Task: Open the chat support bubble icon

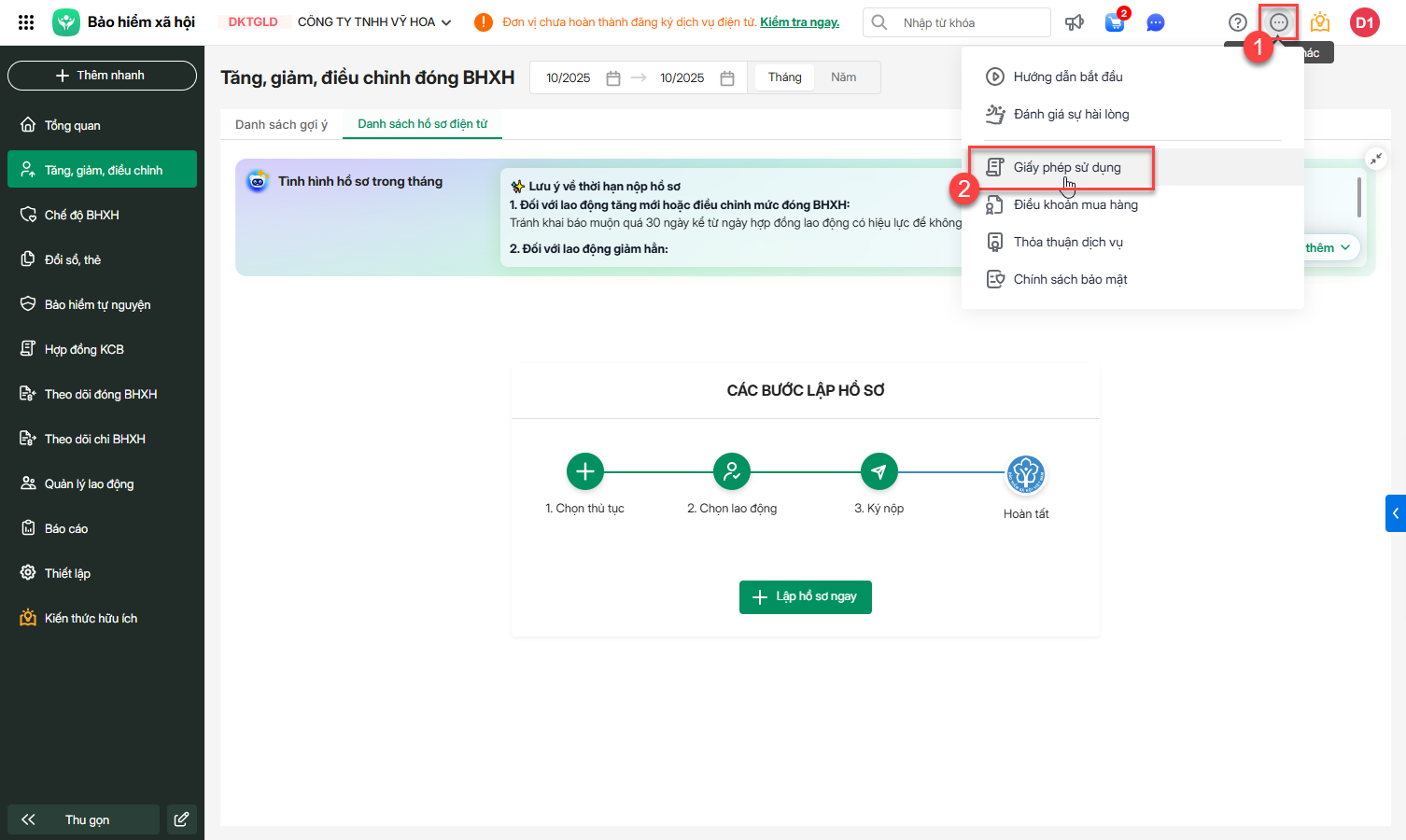Action: [x=1156, y=22]
